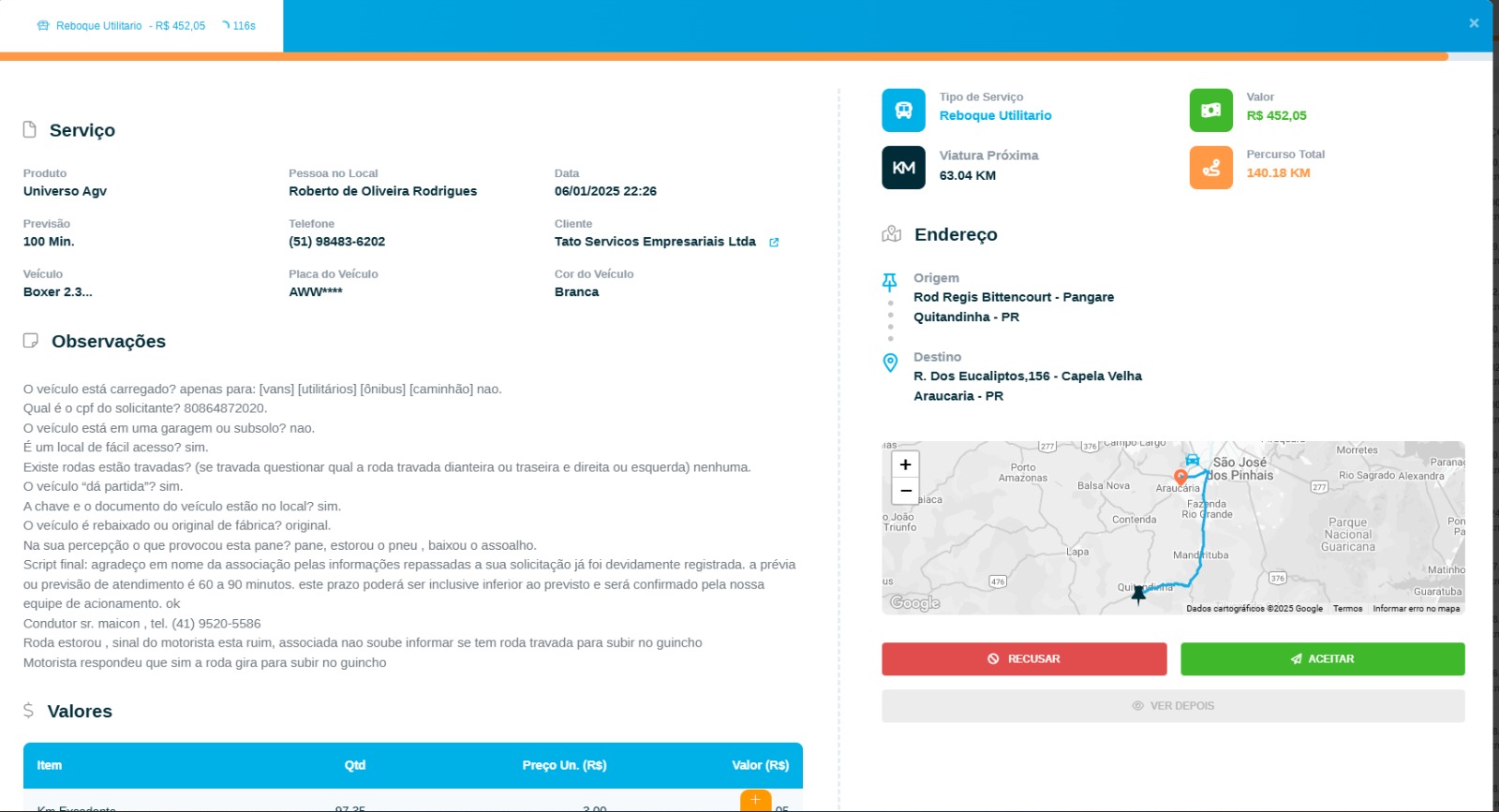1499x812 pixels.
Task: Click the Item column header
Action: 50,765
